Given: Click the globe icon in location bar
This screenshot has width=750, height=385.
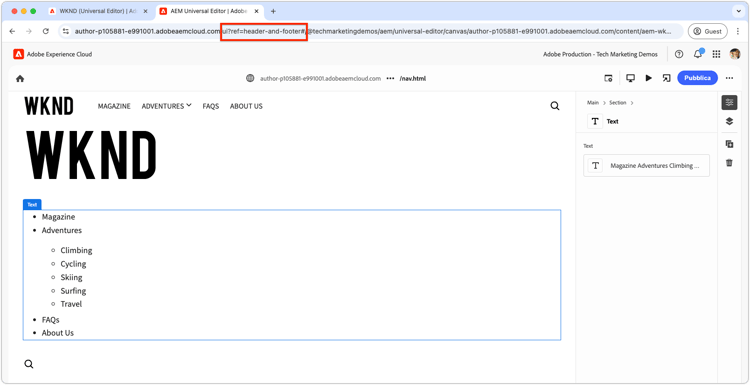Looking at the screenshot, I should pyautogui.click(x=250, y=78).
